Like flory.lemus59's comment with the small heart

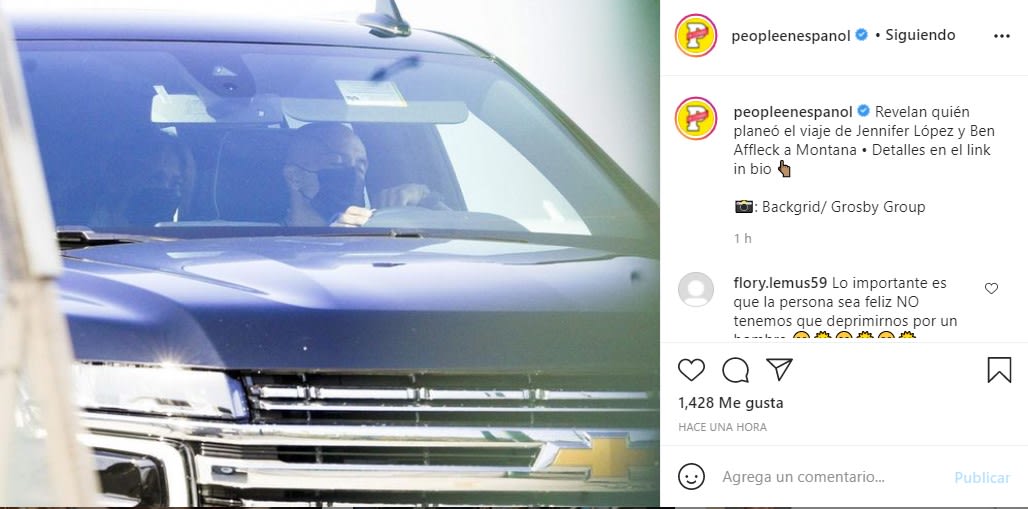(991, 288)
